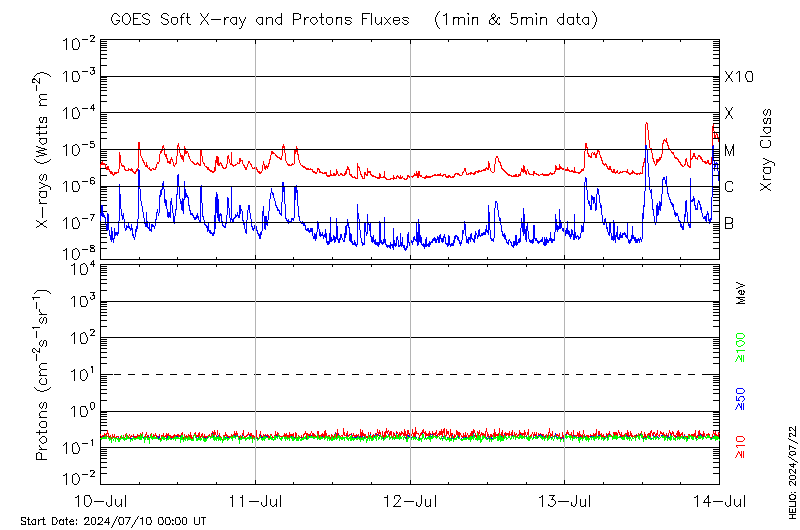Image resolution: width=800 pixels, height=530 pixels.
Task: Click the B class label on right axis
Action: (x=730, y=222)
